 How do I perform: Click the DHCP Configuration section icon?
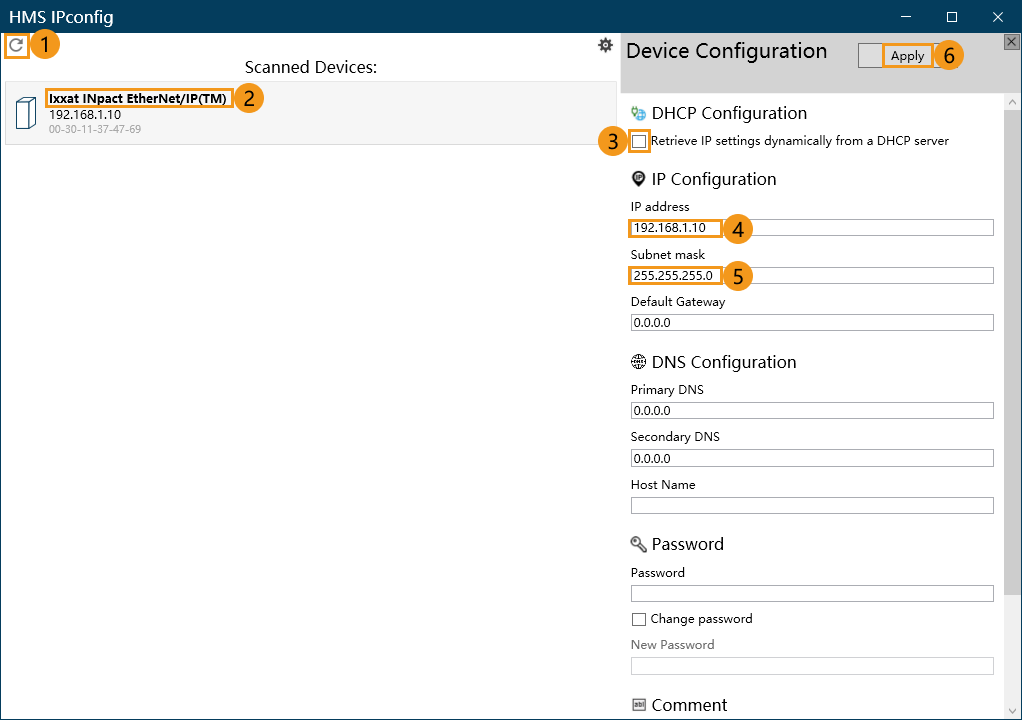[638, 114]
